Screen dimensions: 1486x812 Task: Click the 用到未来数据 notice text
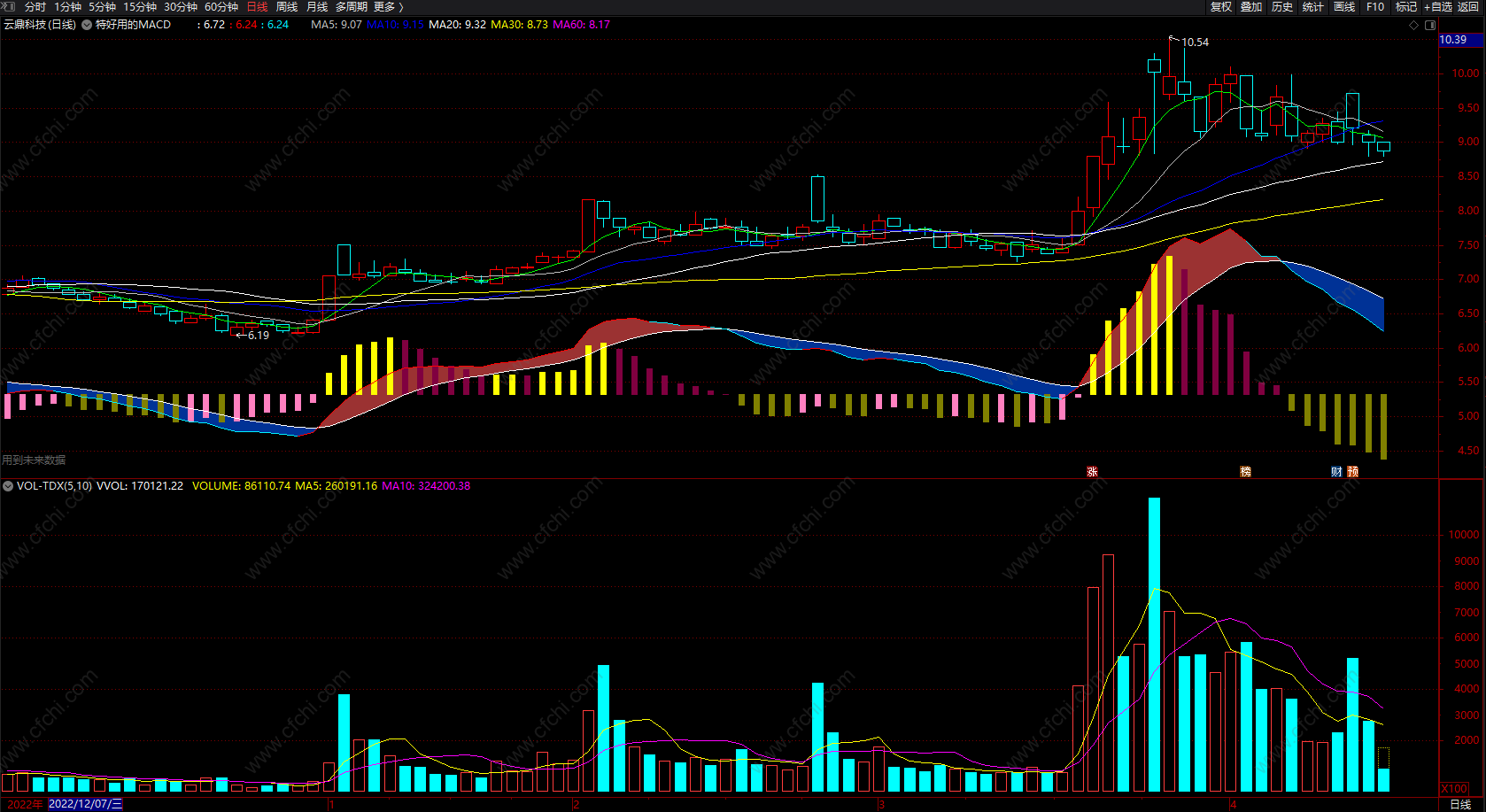pos(34,460)
